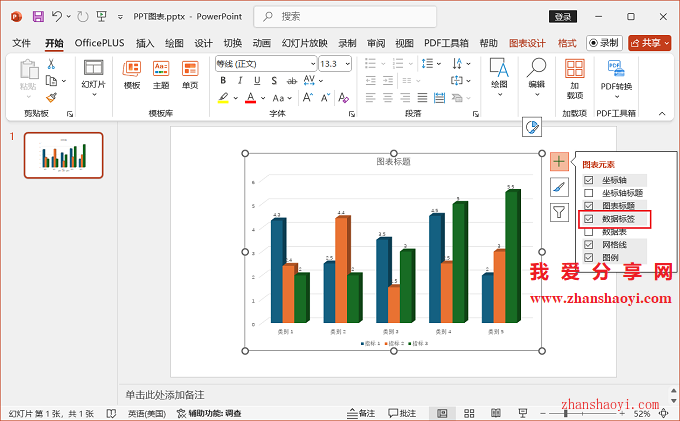Click the zoom slider handle
The image size is (680, 421).
click(x=565, y=413)
